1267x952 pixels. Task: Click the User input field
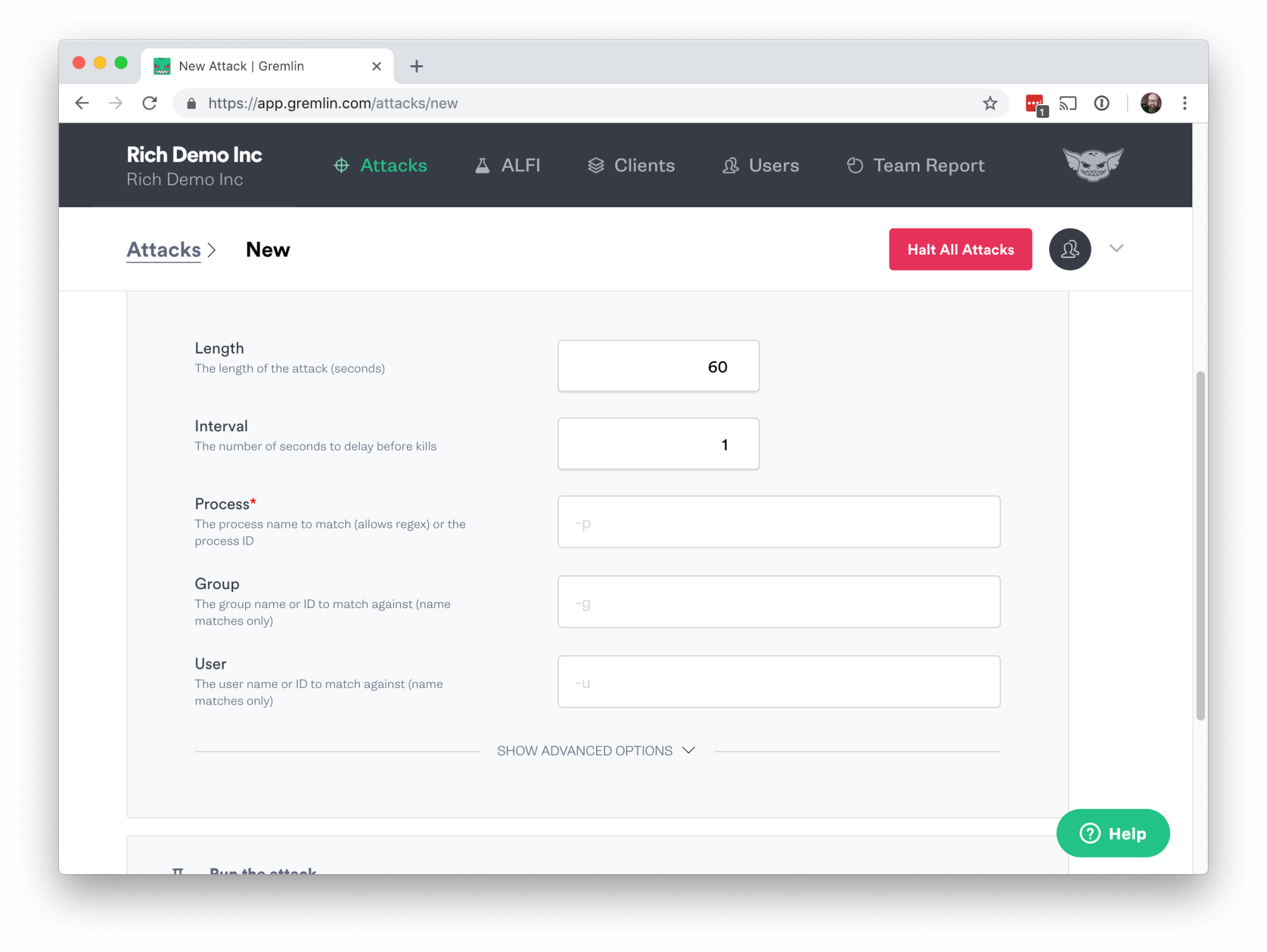point(779,681)
